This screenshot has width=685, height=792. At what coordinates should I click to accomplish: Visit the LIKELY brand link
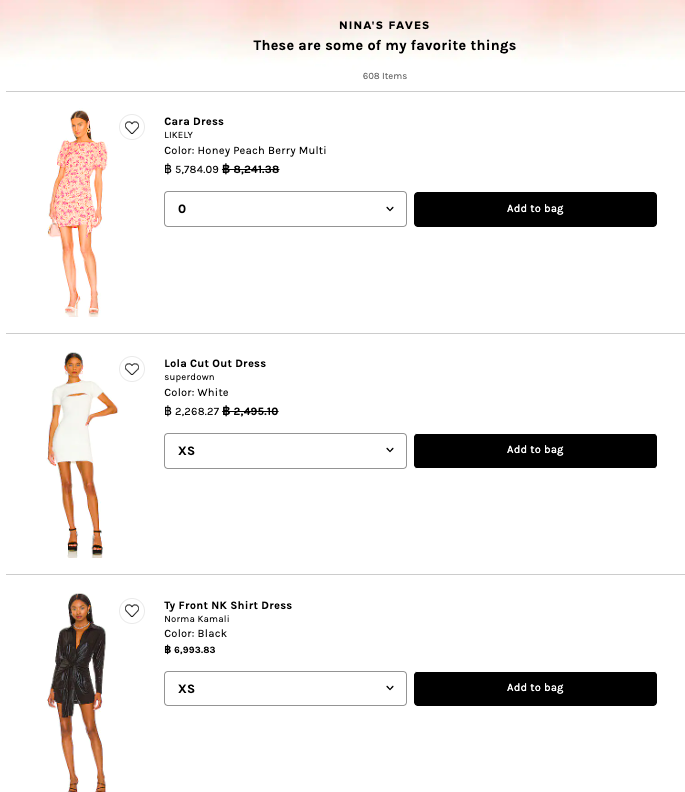pyautogui.click(x=178, y=135)
